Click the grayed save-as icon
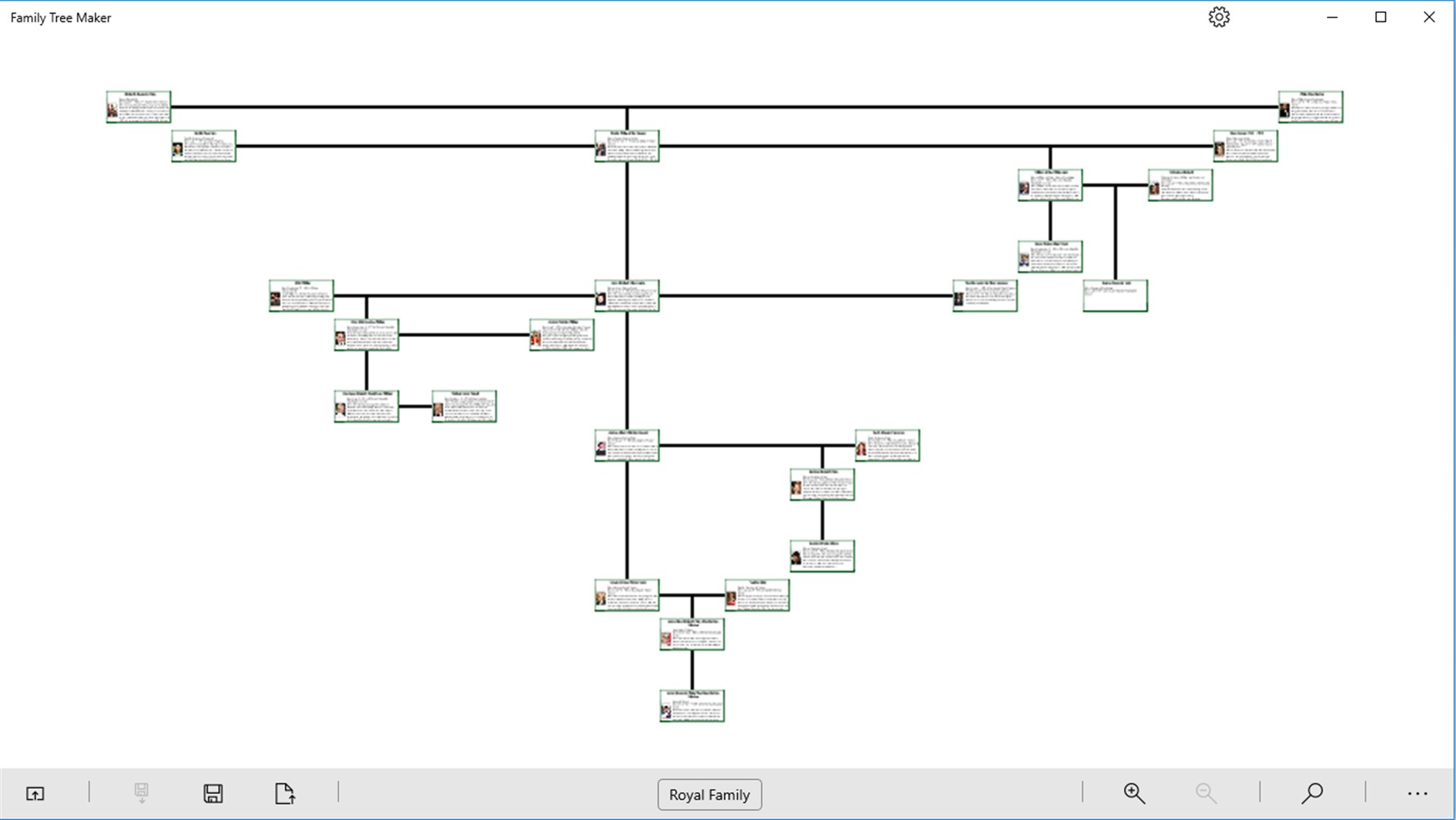 coord(141,793)
